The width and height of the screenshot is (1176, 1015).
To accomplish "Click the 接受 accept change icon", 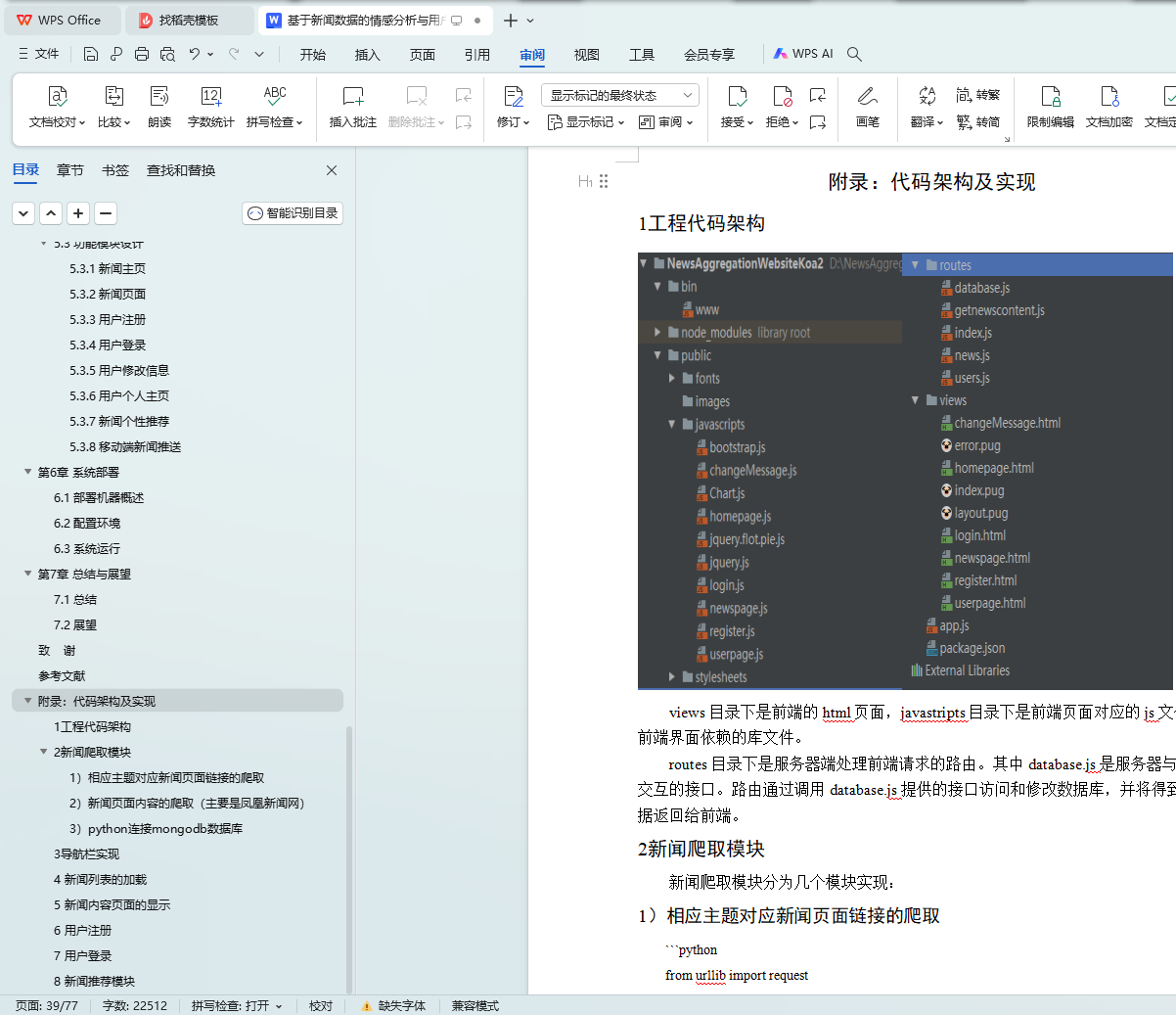I will coord(737,96).
